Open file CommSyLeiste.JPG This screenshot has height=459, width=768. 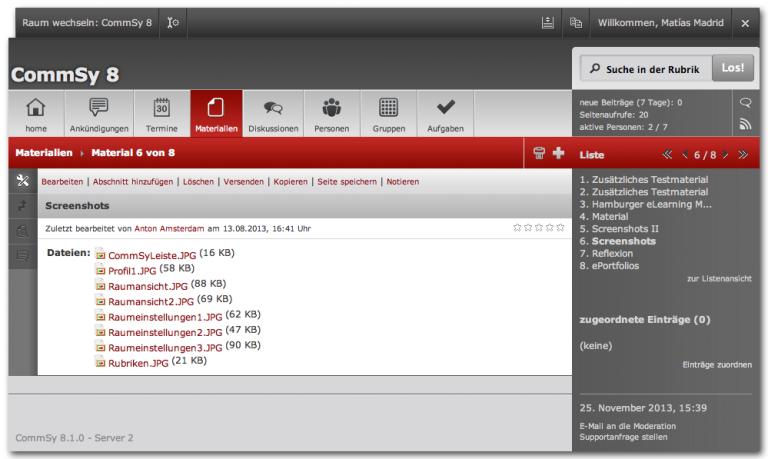(152, 255)
